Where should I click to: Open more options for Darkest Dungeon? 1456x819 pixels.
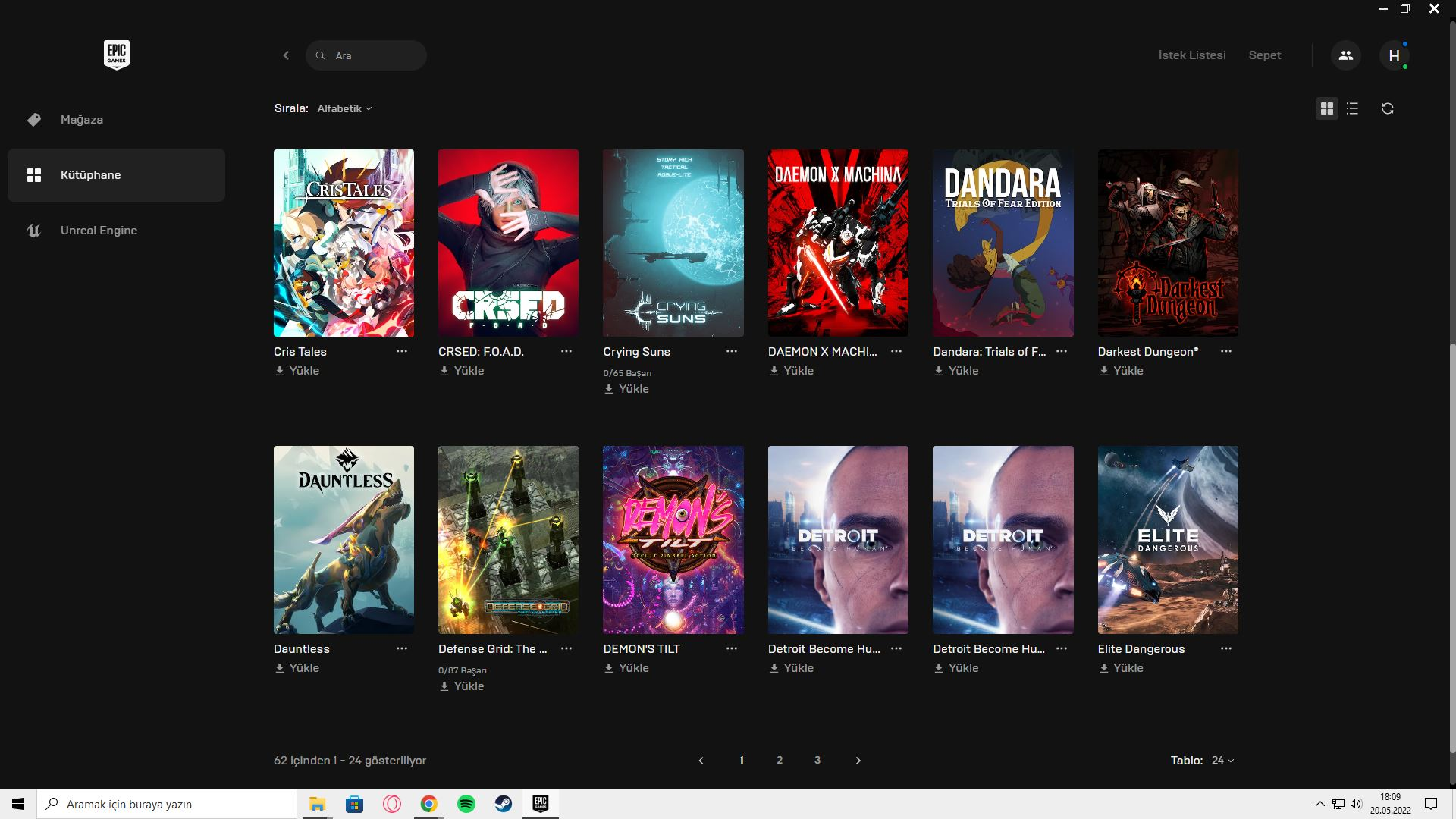coord(1226,351)
